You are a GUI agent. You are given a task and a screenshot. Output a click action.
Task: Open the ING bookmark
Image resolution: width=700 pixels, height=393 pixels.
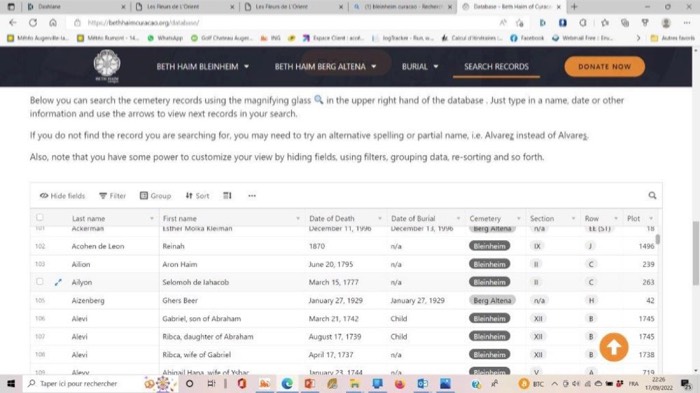pos(271,38)
